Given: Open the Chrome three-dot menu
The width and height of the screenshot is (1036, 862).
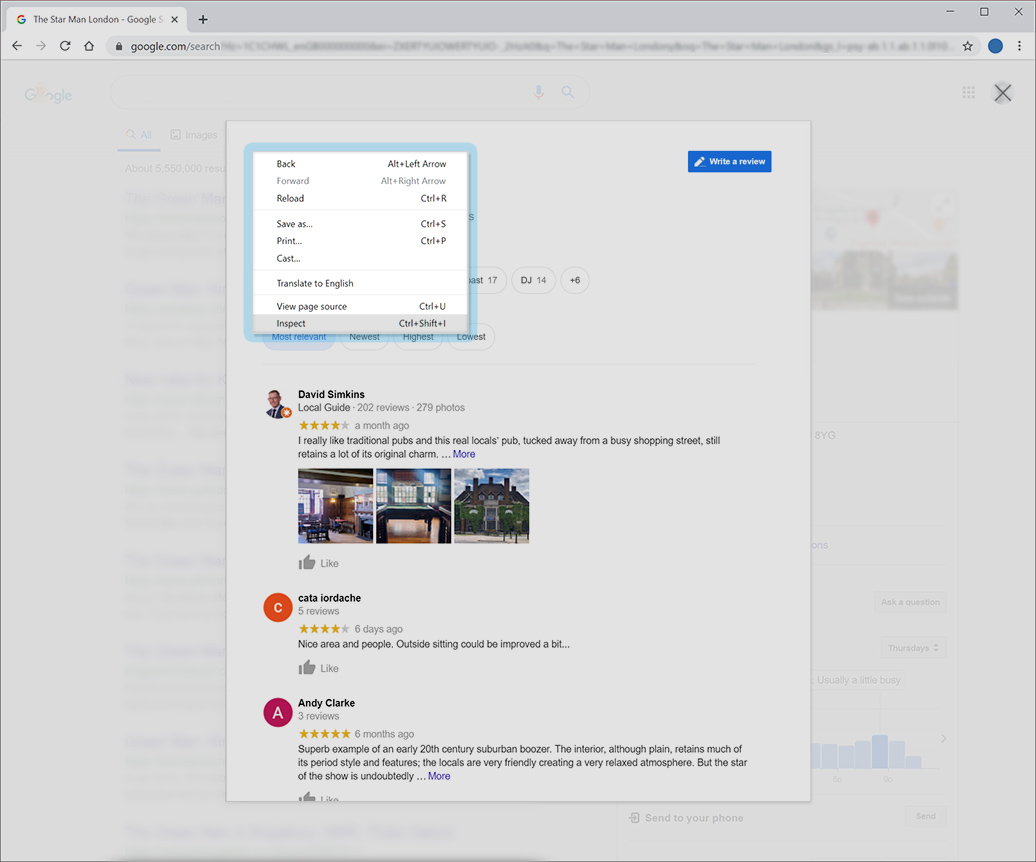Looking at the screenshot, I should click(1019, 46).
